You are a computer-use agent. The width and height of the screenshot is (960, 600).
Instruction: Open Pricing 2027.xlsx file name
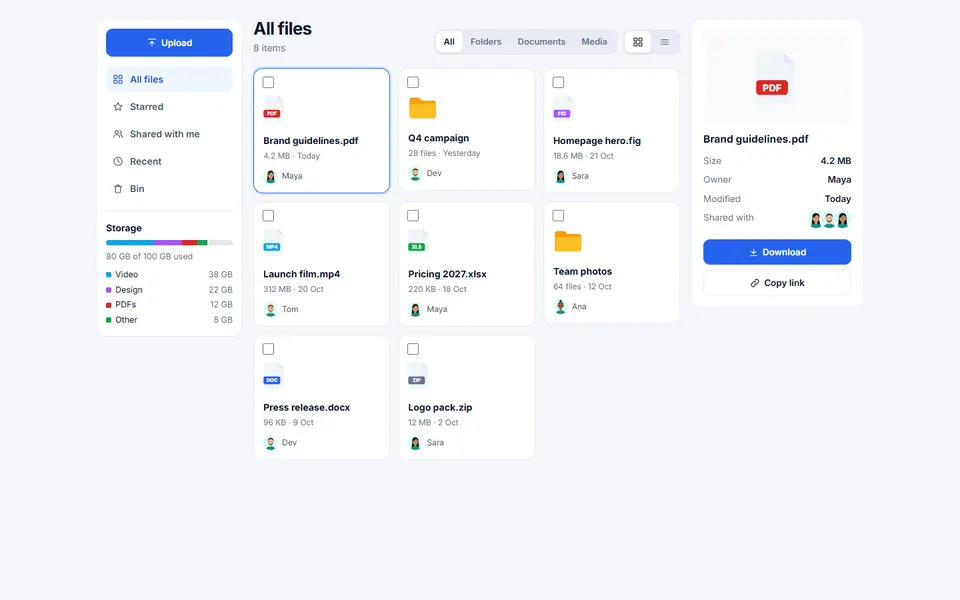[x=447, y=274]
